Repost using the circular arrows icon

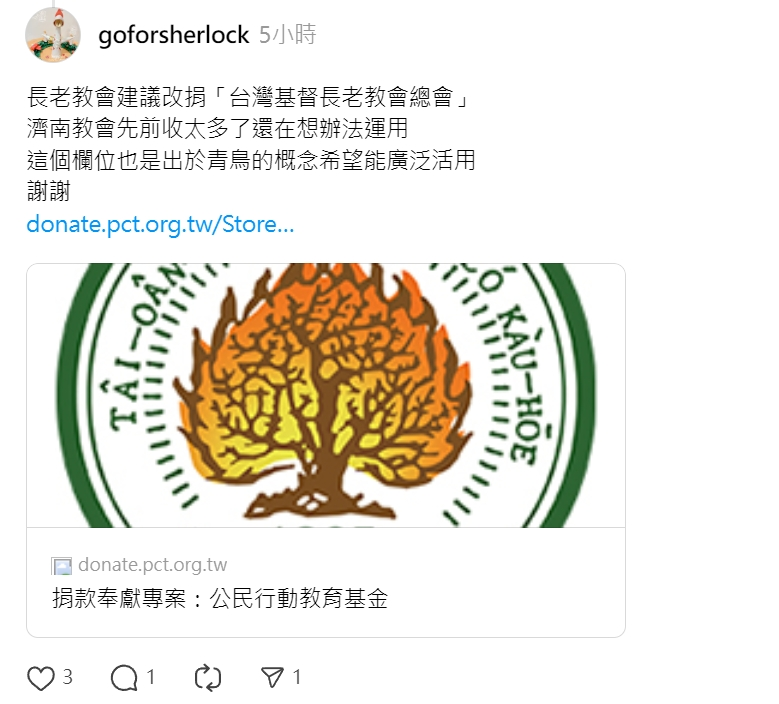[x=208, y=678]
